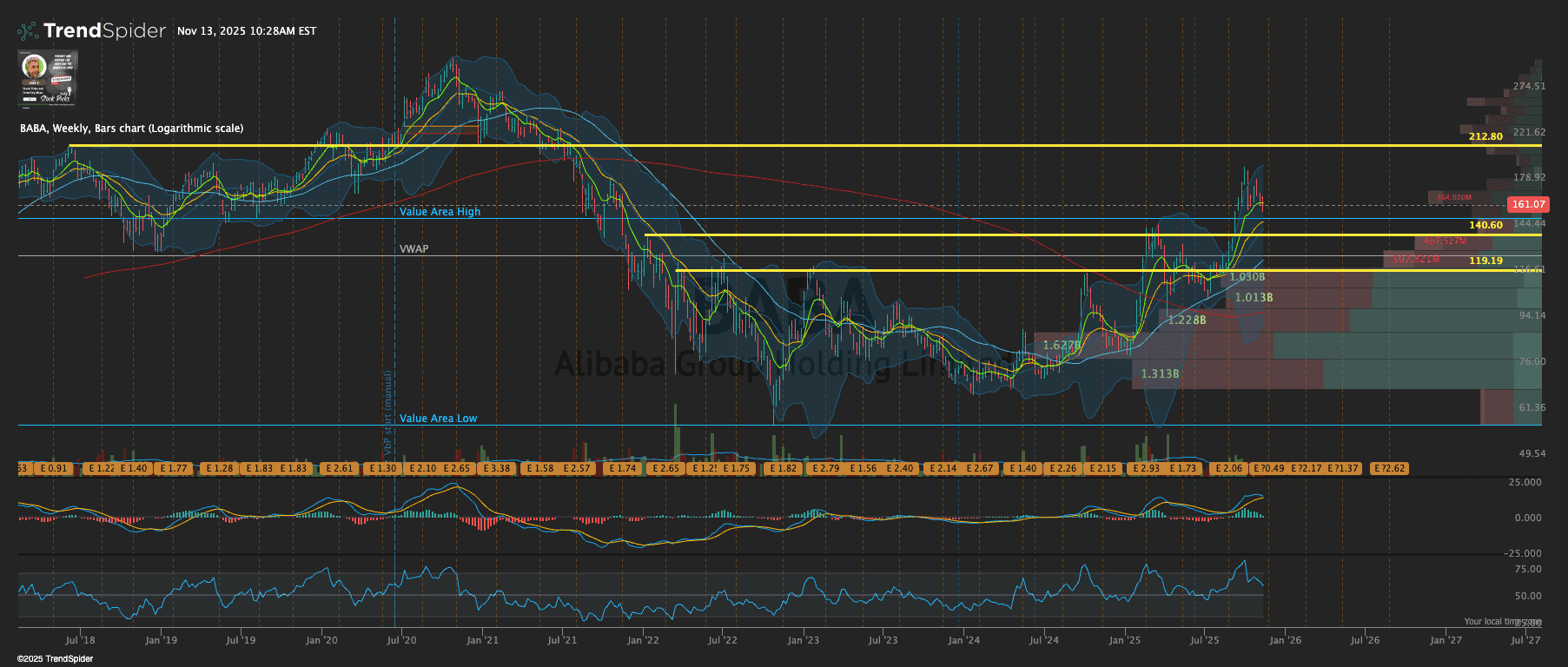
Task: Click the E ?0.49 estimated earnings badge
Action: (1268, 468)
